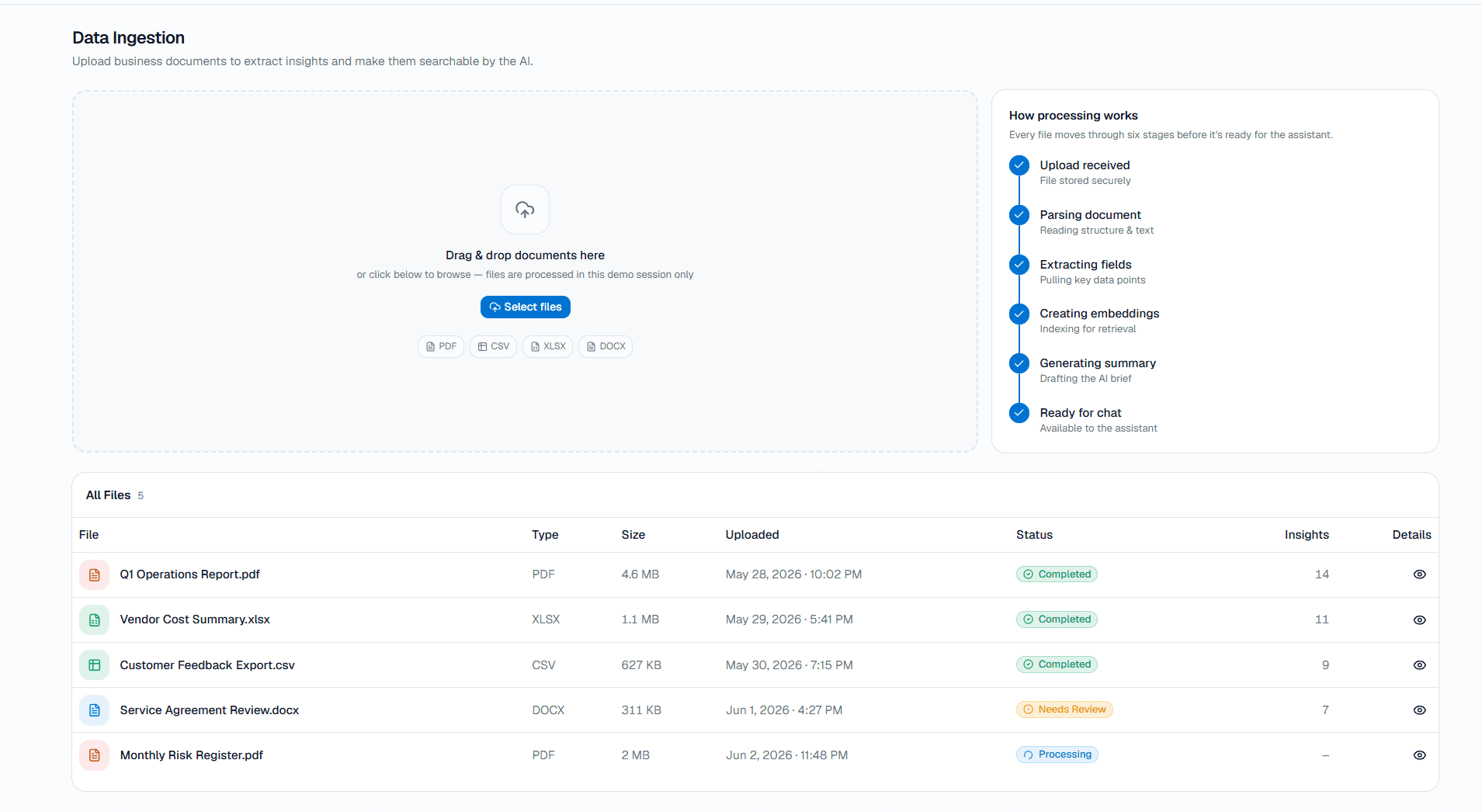Viewport: 1482px width, 812px height.
Task: Select the Monthly Risk Register.pdf file name
Action: pos(191,755)
